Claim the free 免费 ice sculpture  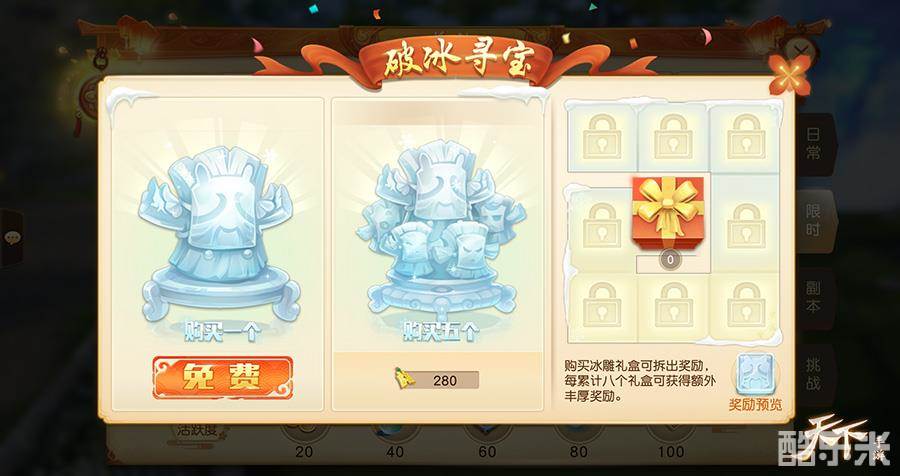click(223, 377)
